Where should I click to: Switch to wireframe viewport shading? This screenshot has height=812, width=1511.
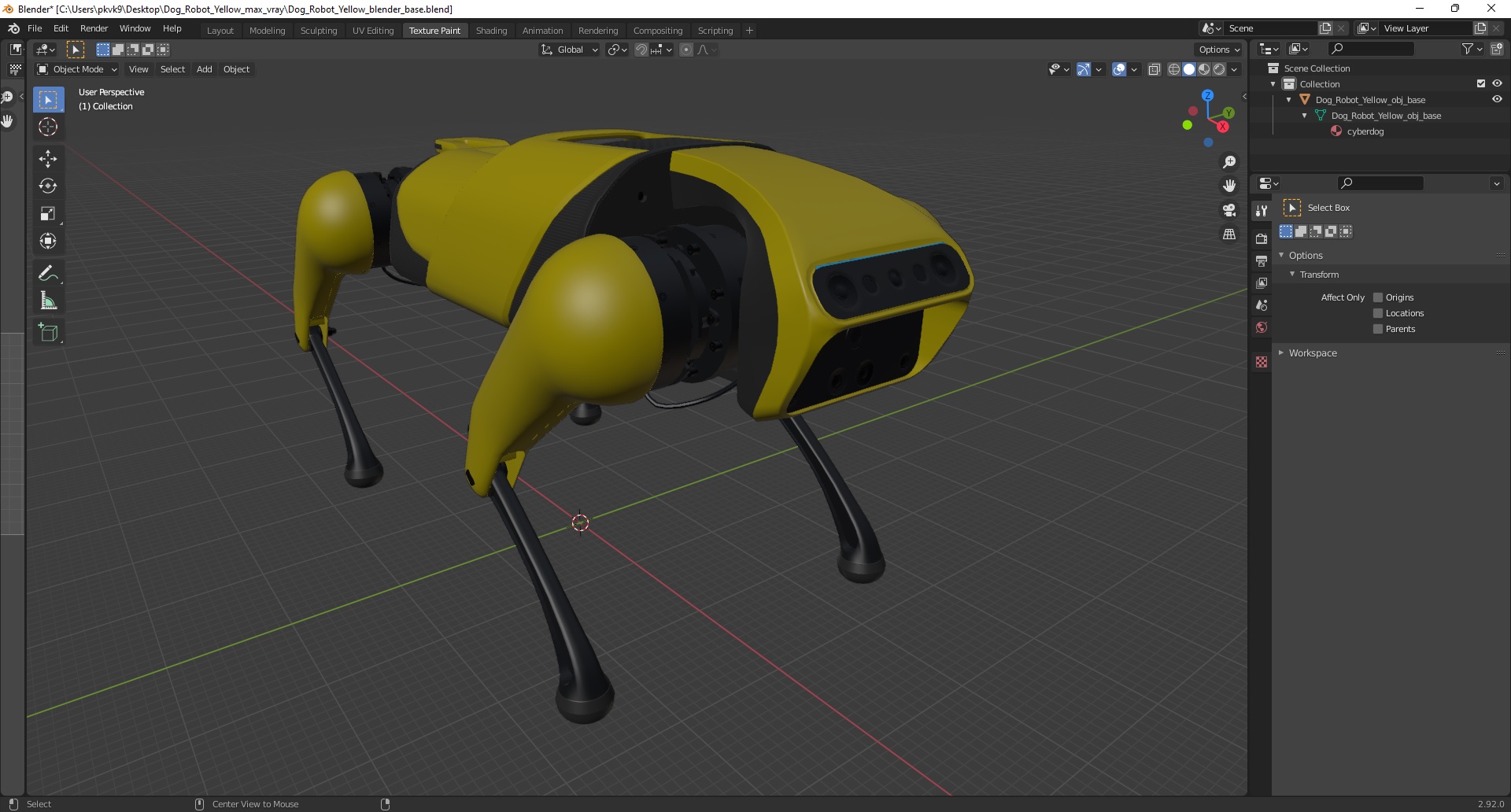click(x=1174, y=69)
